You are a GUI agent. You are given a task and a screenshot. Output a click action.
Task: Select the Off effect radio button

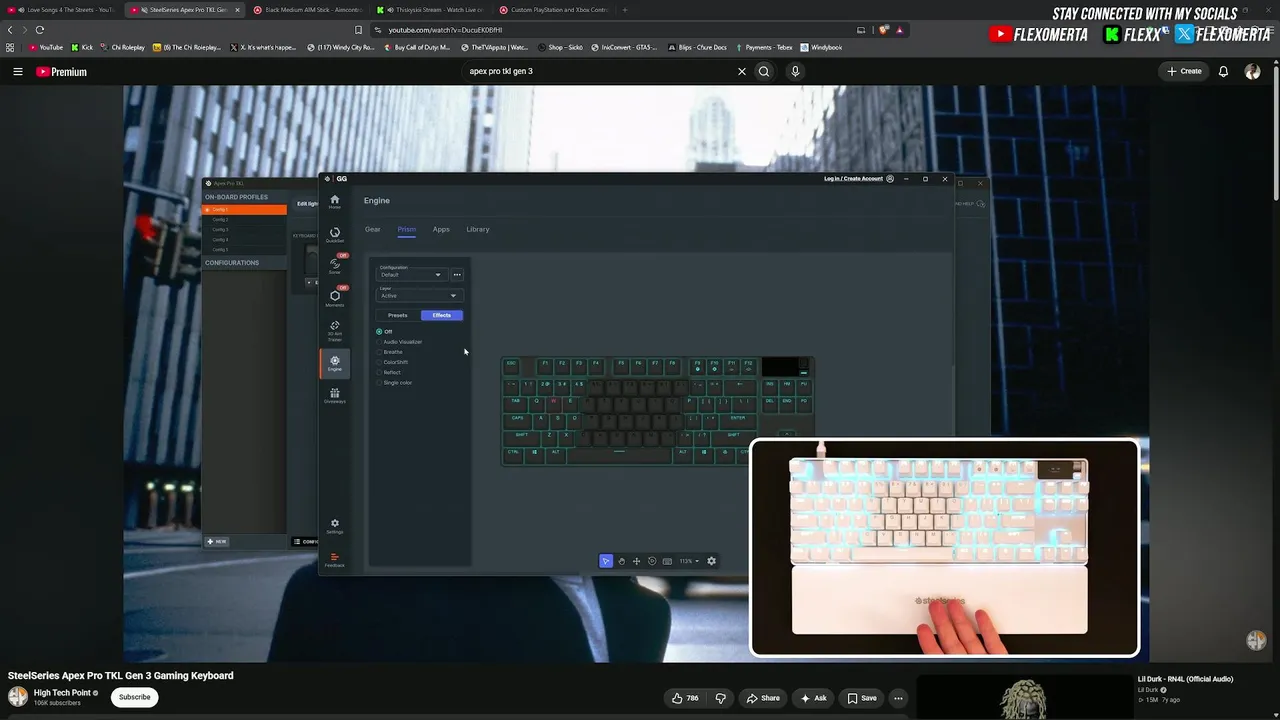tap(380, 331)
